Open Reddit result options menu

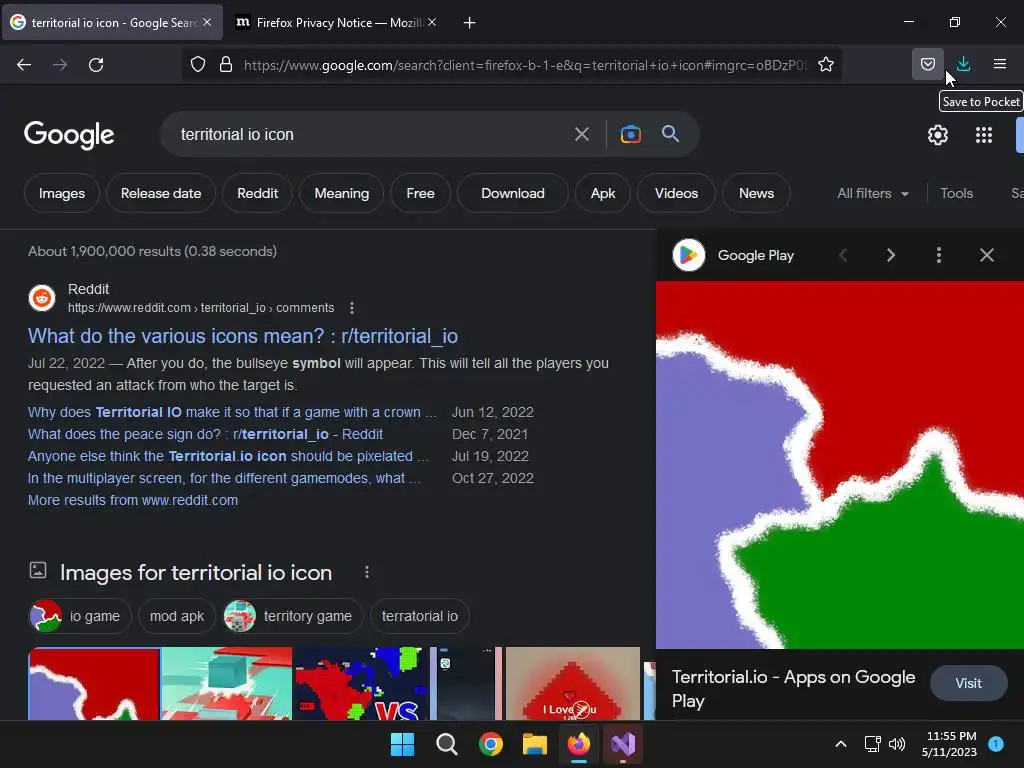[x=352, y=308]
